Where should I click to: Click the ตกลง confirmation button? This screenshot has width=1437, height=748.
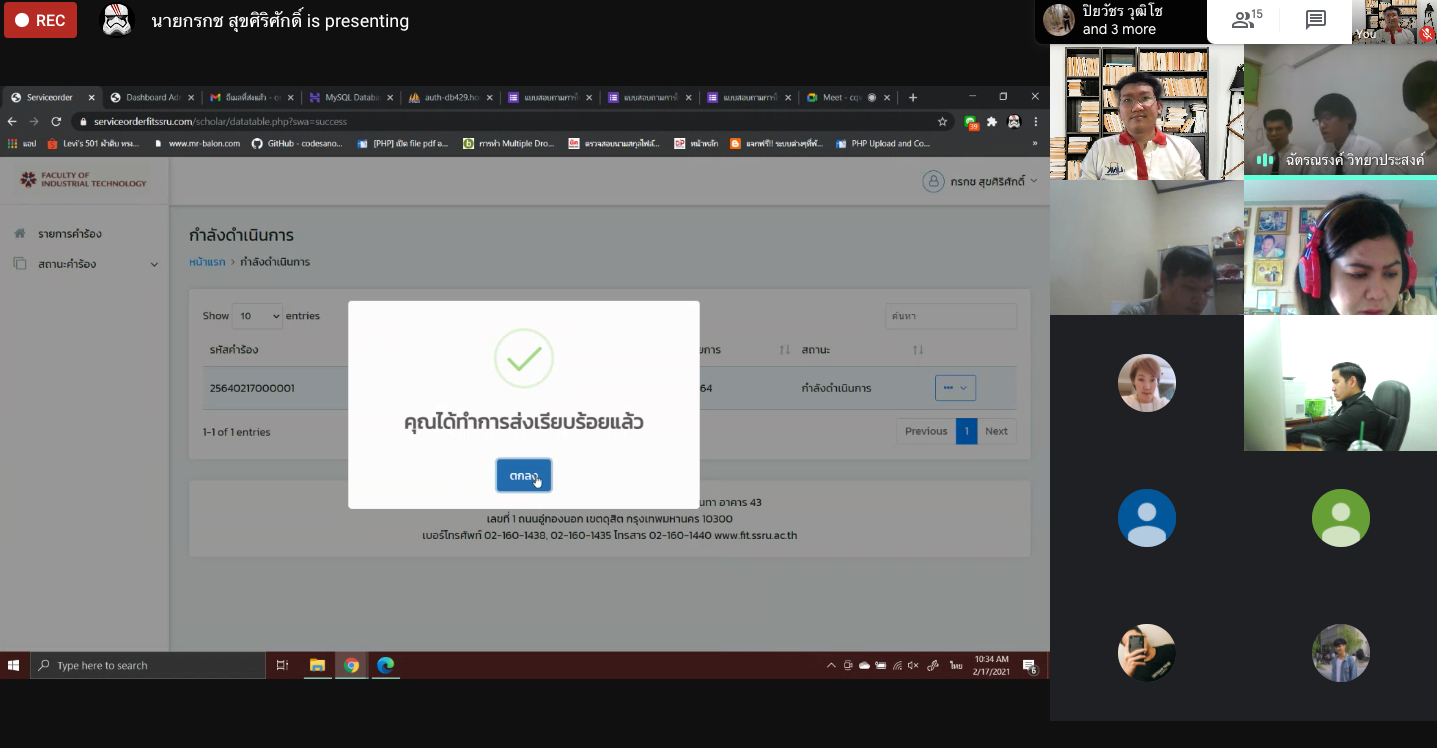523,476
